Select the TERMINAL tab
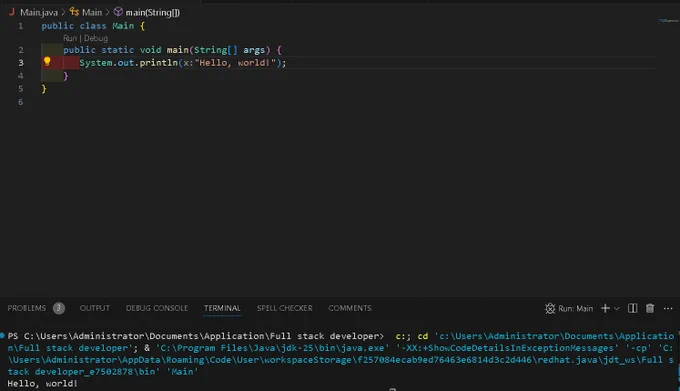The image size is (680, 391). tap(222, 308)
